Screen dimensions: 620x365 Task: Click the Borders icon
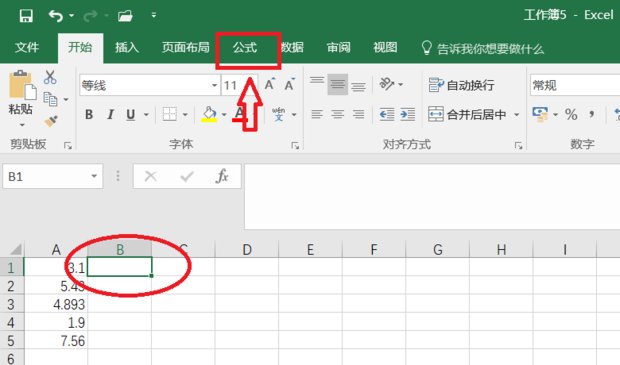170,114
